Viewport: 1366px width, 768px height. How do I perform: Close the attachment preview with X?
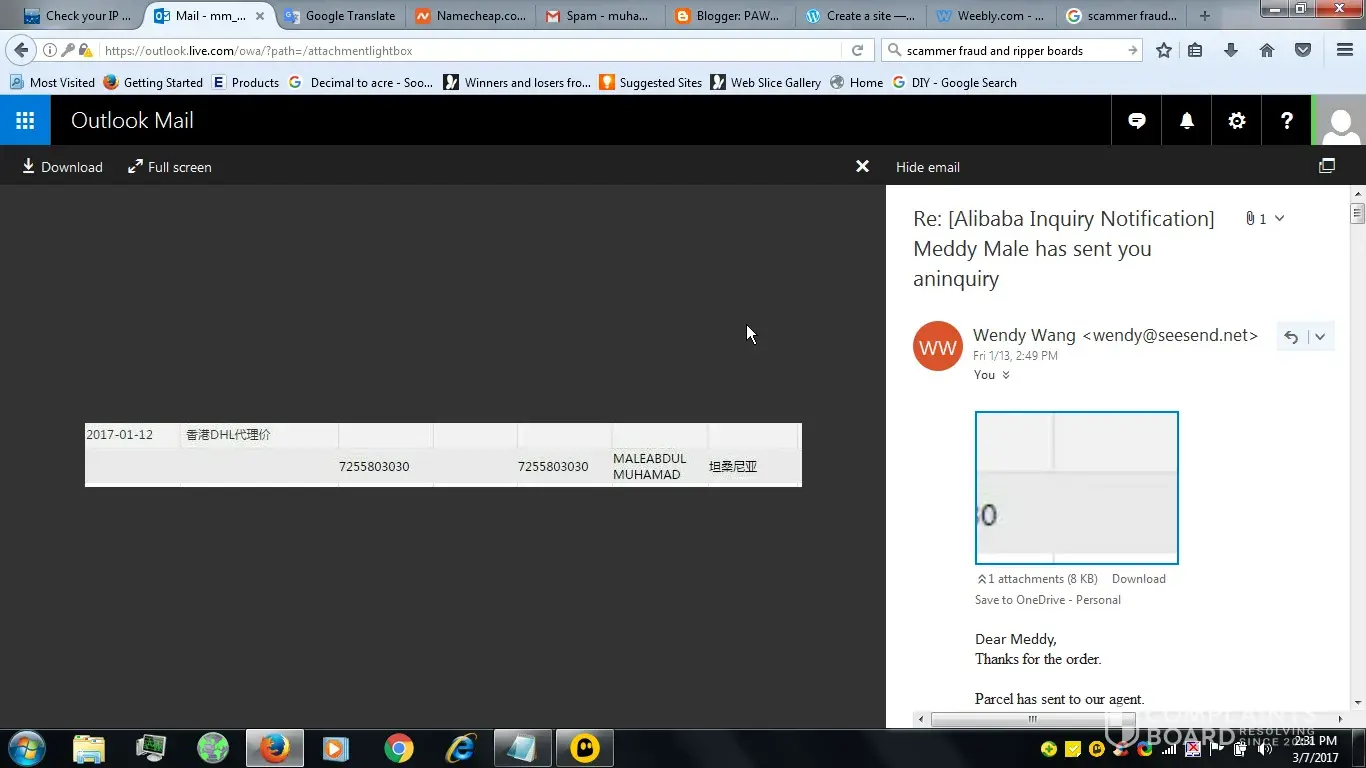(862, 167)
